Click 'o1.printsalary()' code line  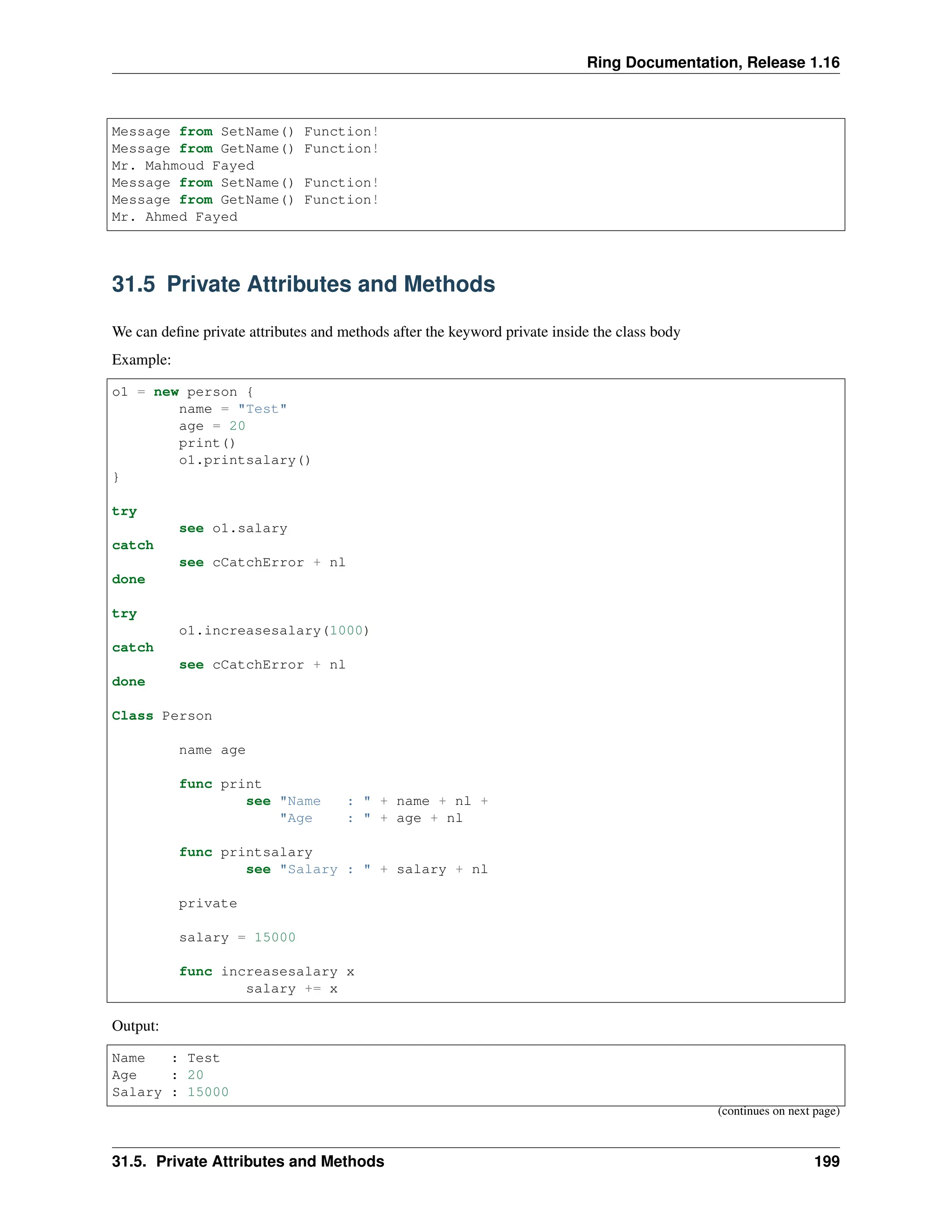244,460
